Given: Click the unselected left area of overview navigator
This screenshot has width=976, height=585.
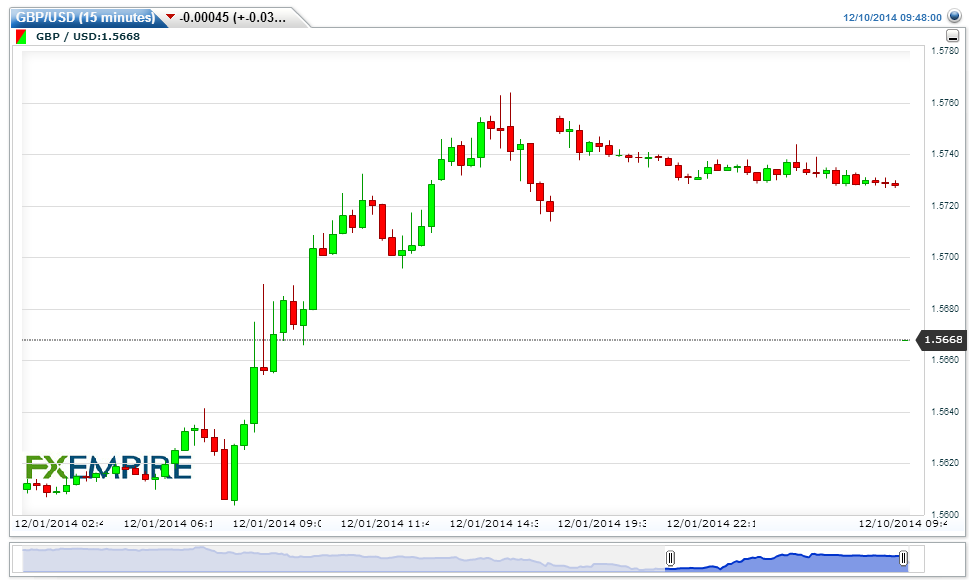Looking at the screenshot, I should coord(344,559).
